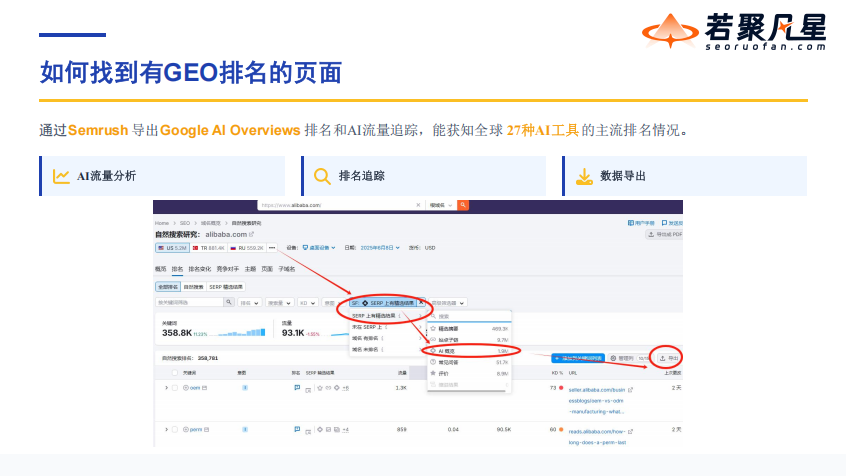
Task: Choose the 常见问答 FAQ option
Action: (469, 362)
